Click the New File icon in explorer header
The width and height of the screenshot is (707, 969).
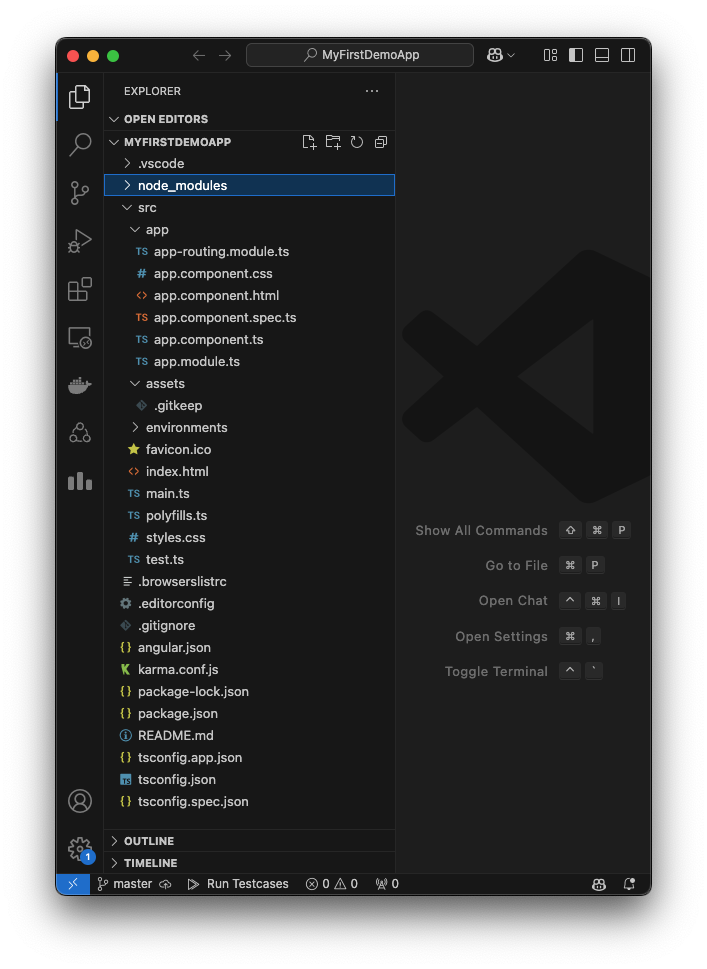pos(309,142)
